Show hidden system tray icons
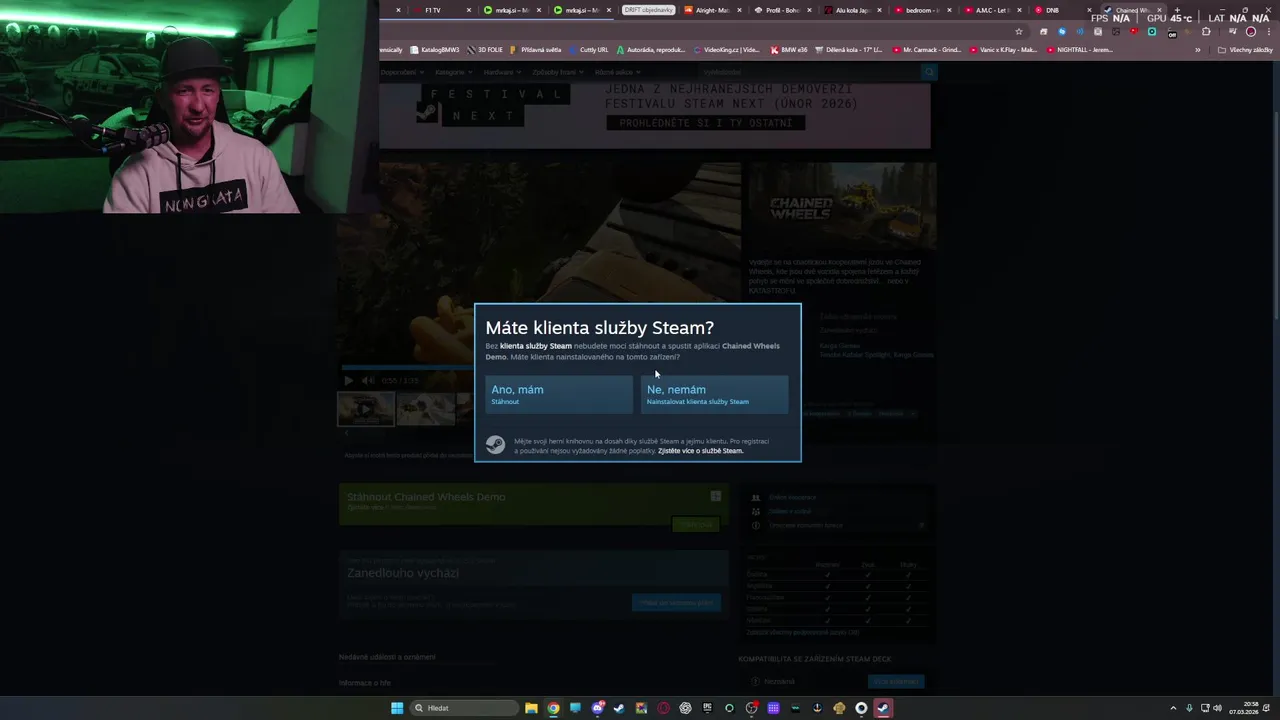1280x720 pixels. [1173, 708]
